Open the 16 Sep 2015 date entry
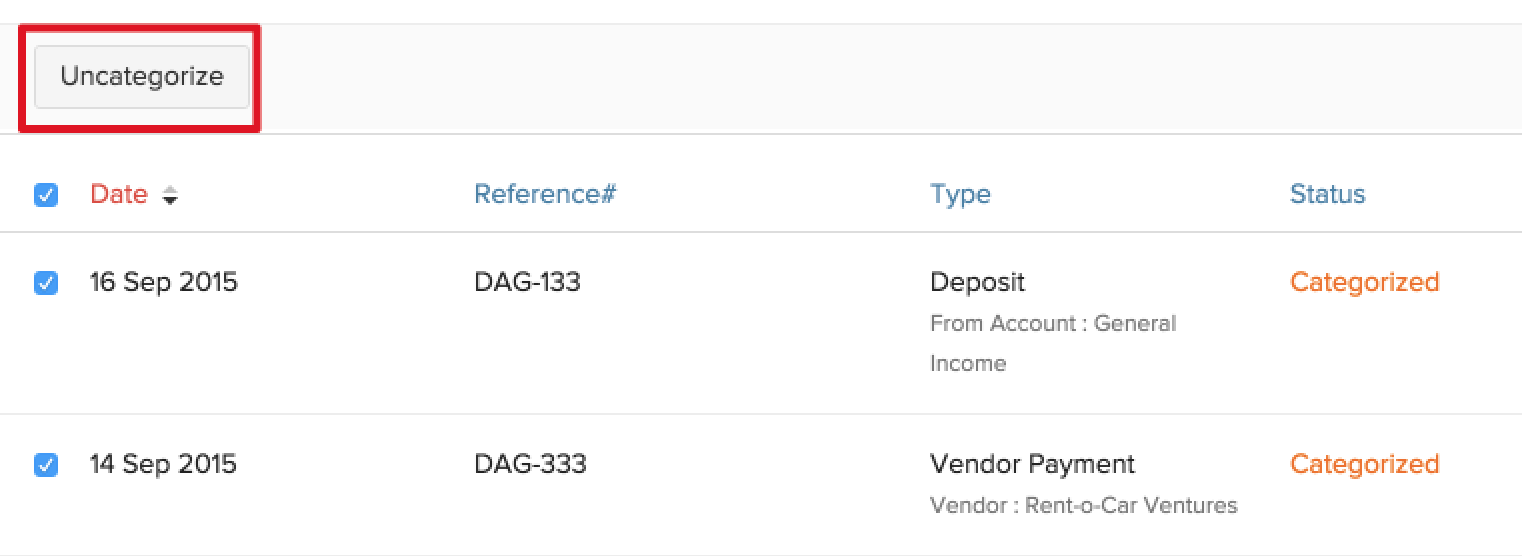Image resolution: width=1522 pixels, height=556 pixels. pyautogui.click(x=163, y=282)
